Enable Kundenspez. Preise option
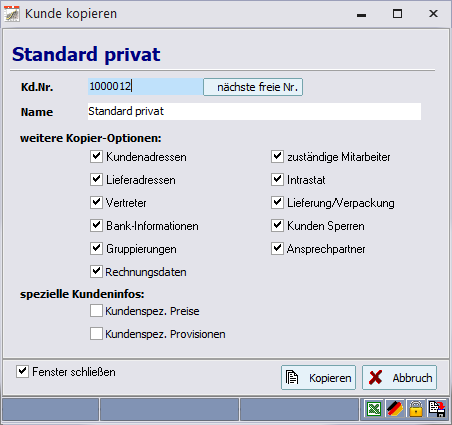This screenshot has height=425, width=452. [96, 311]
